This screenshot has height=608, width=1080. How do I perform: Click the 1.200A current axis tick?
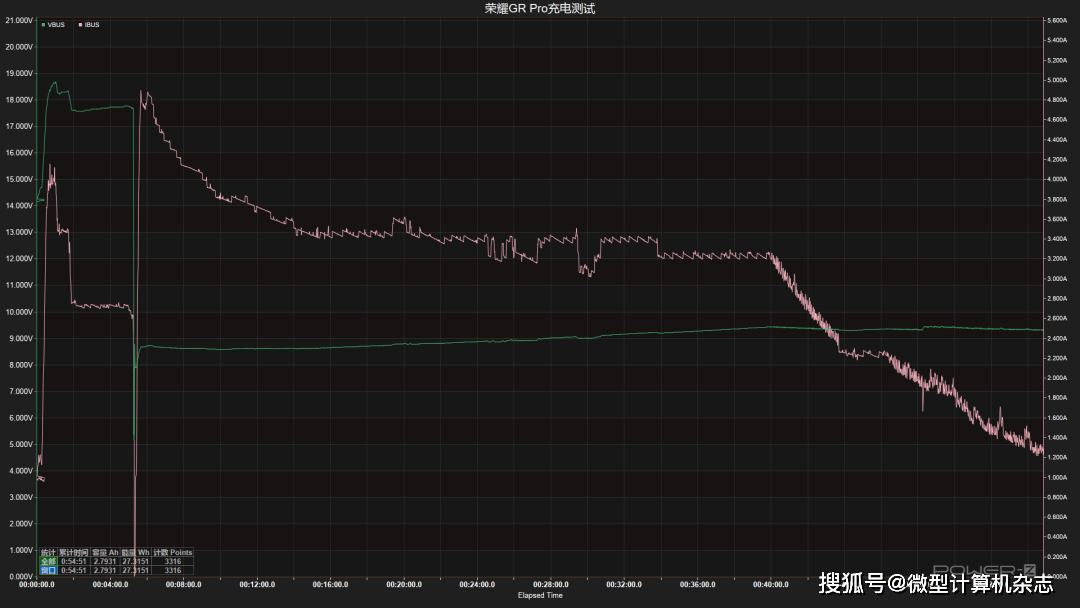click(1057, 457)
